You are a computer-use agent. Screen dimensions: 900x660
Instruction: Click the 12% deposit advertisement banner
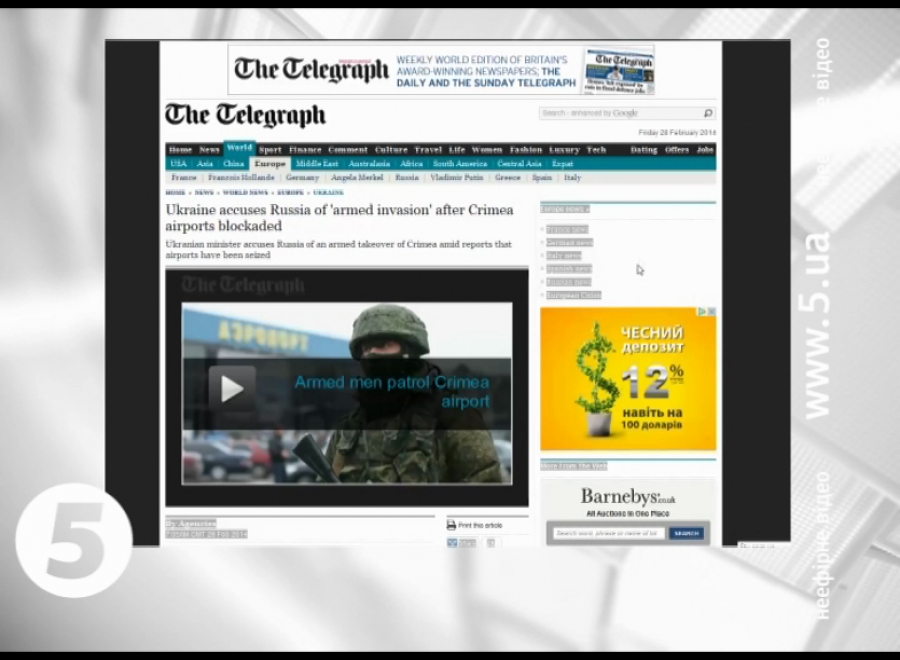pos(628,379)
